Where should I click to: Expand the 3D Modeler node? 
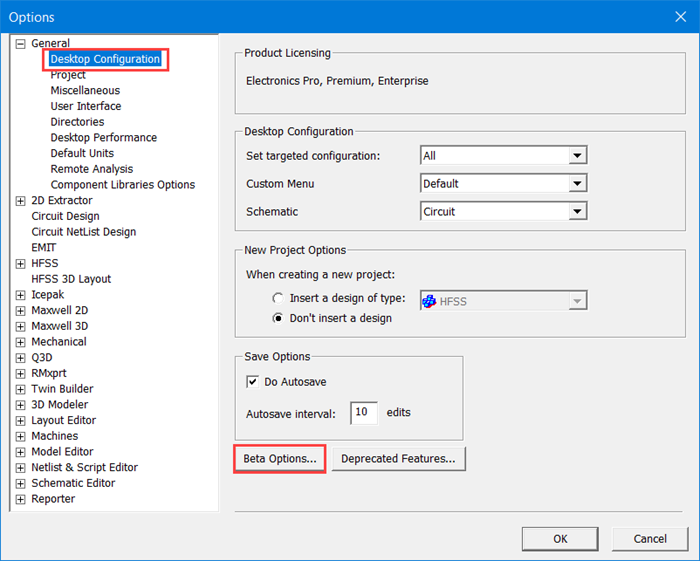point(21,405)
